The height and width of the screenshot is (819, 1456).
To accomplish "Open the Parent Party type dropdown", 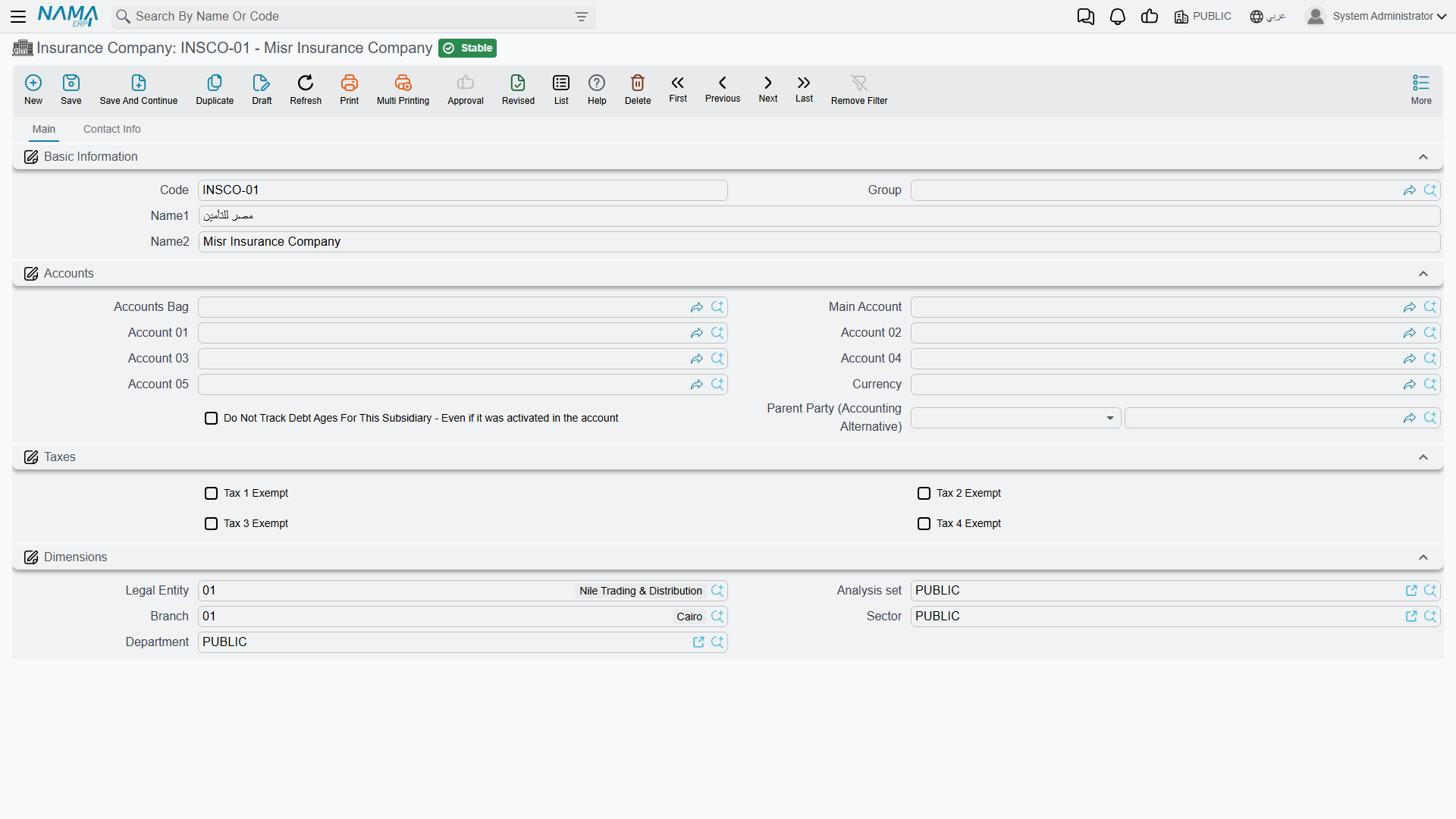I will (x=1016, y=418).
